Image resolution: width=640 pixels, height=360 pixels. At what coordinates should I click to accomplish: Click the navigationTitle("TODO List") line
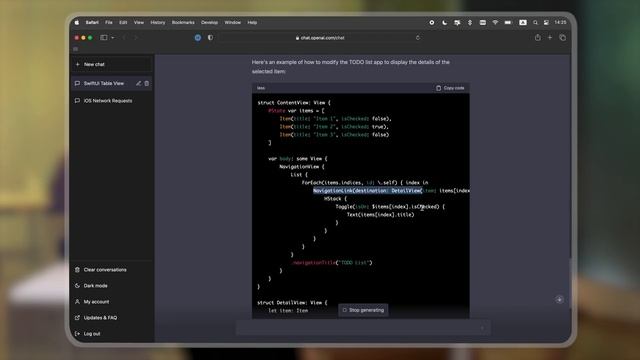click(x=333, y=262)
